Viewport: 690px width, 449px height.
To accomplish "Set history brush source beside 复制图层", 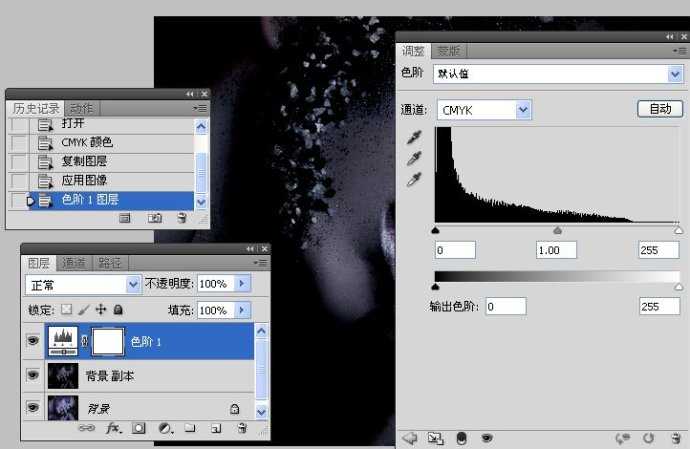I will (x=19, y=162).
